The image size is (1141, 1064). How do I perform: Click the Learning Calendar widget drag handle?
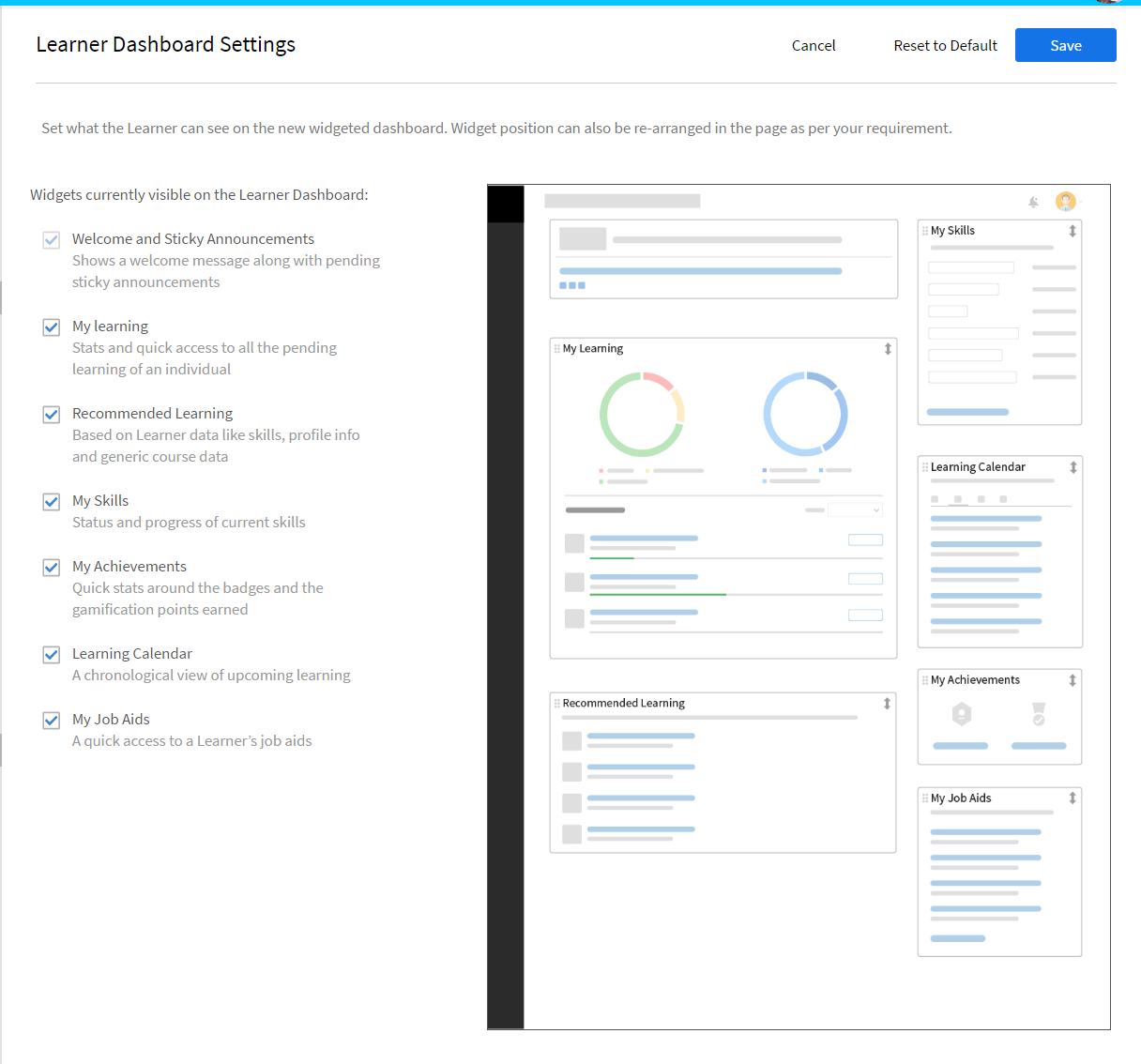tap(925, 467)
